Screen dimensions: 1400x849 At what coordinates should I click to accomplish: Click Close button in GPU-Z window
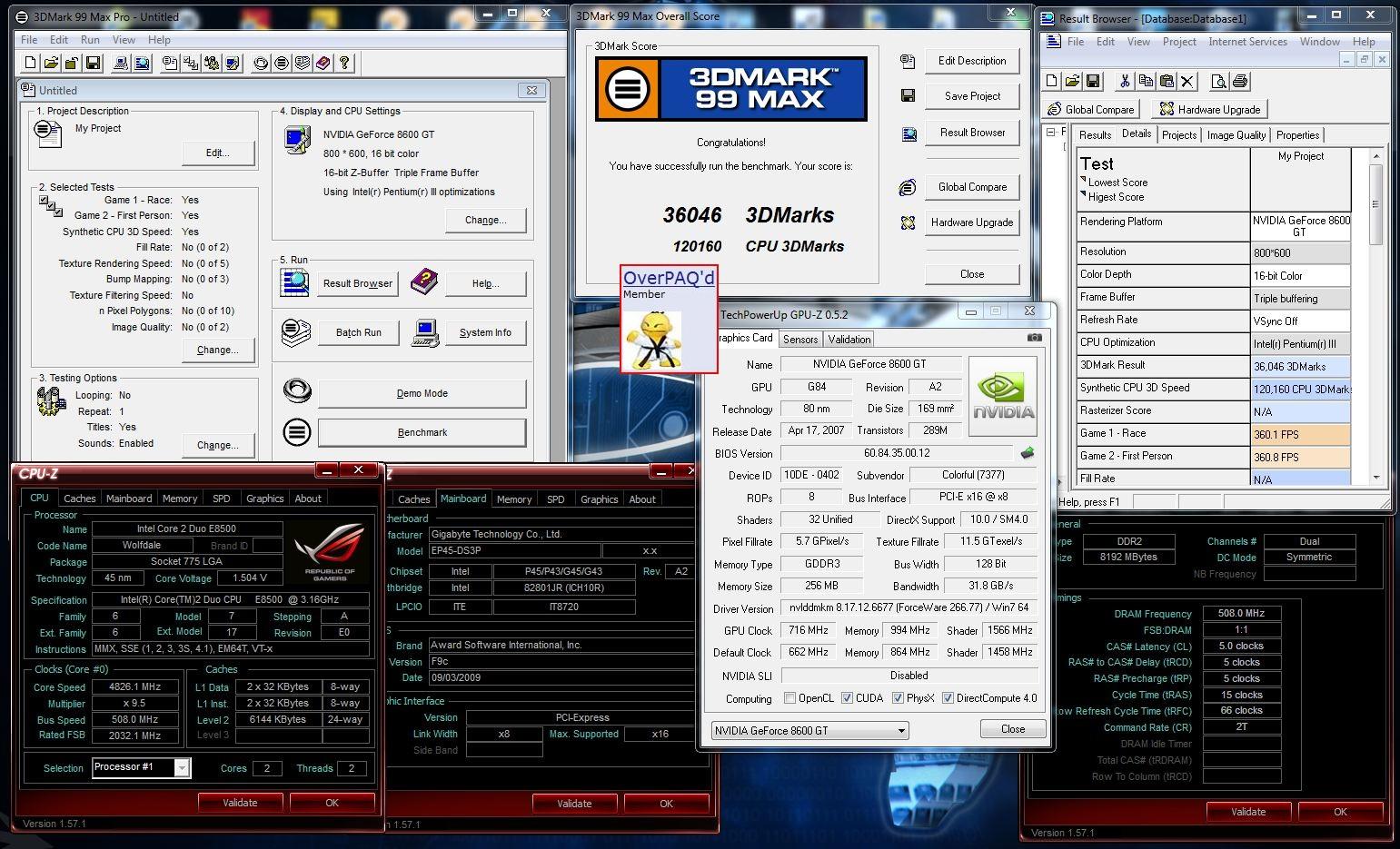click(1013, 729)
